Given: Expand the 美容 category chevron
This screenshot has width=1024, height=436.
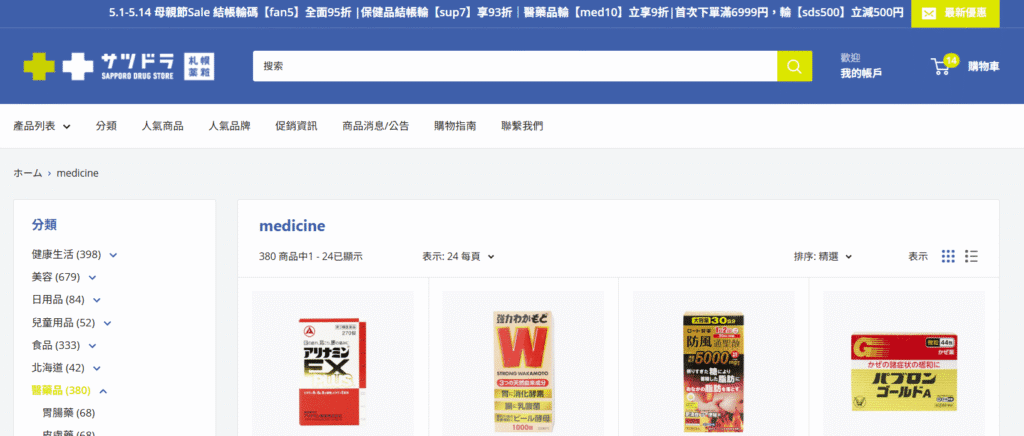Looking at the screenshot, I should click(92, 277).
